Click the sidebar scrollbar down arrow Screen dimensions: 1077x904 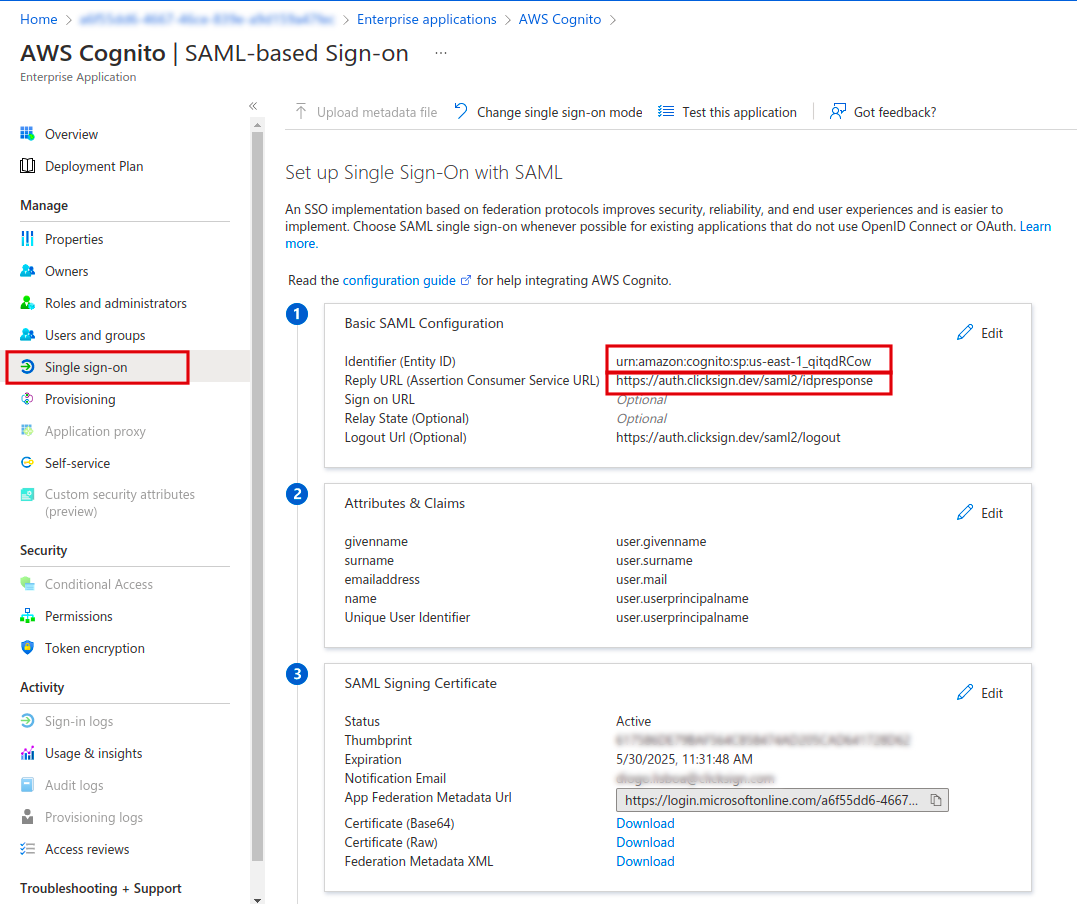point(258,899)
